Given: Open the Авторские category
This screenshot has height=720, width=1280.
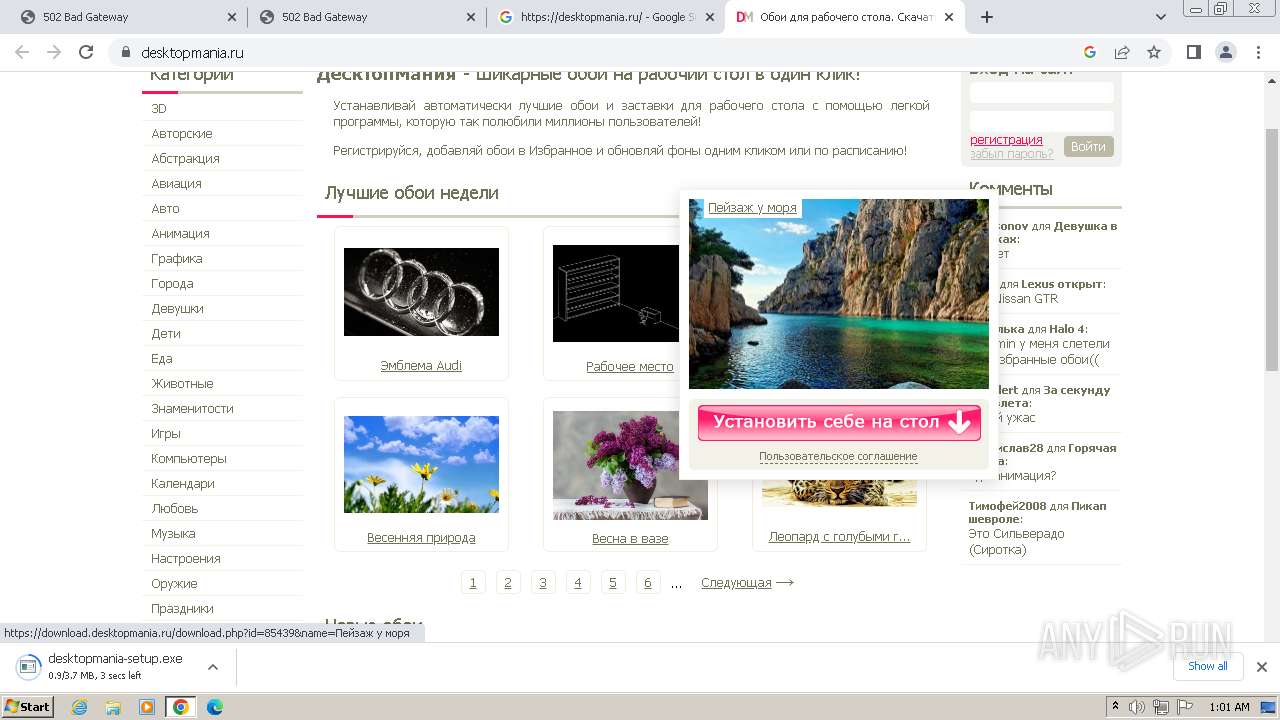Looking at the screenshot, I should tap(182, 133).
